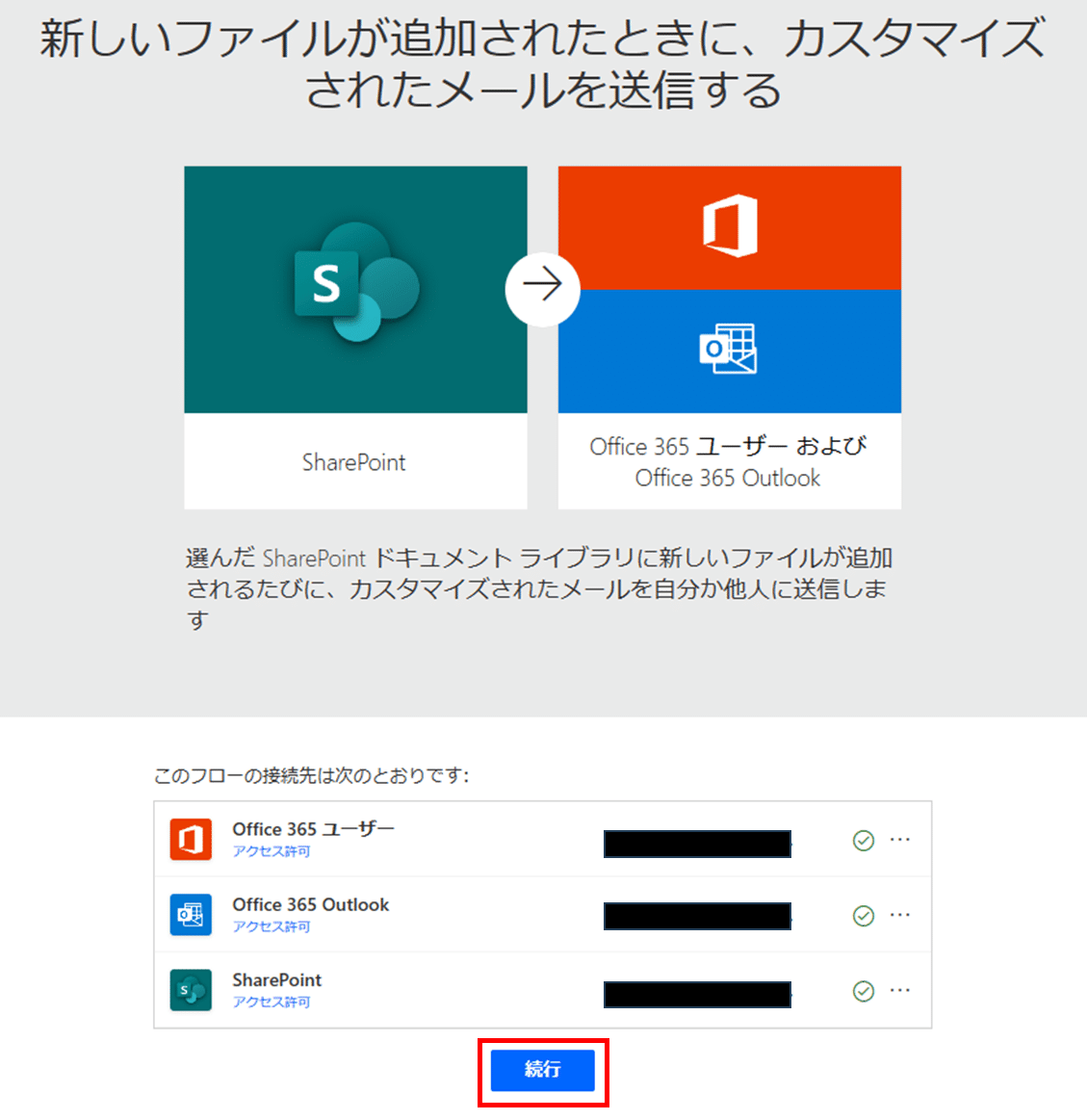Open the ellipsis menu for Office 365 ユーザー
Screen dimensions: 1087x1120
900,840
